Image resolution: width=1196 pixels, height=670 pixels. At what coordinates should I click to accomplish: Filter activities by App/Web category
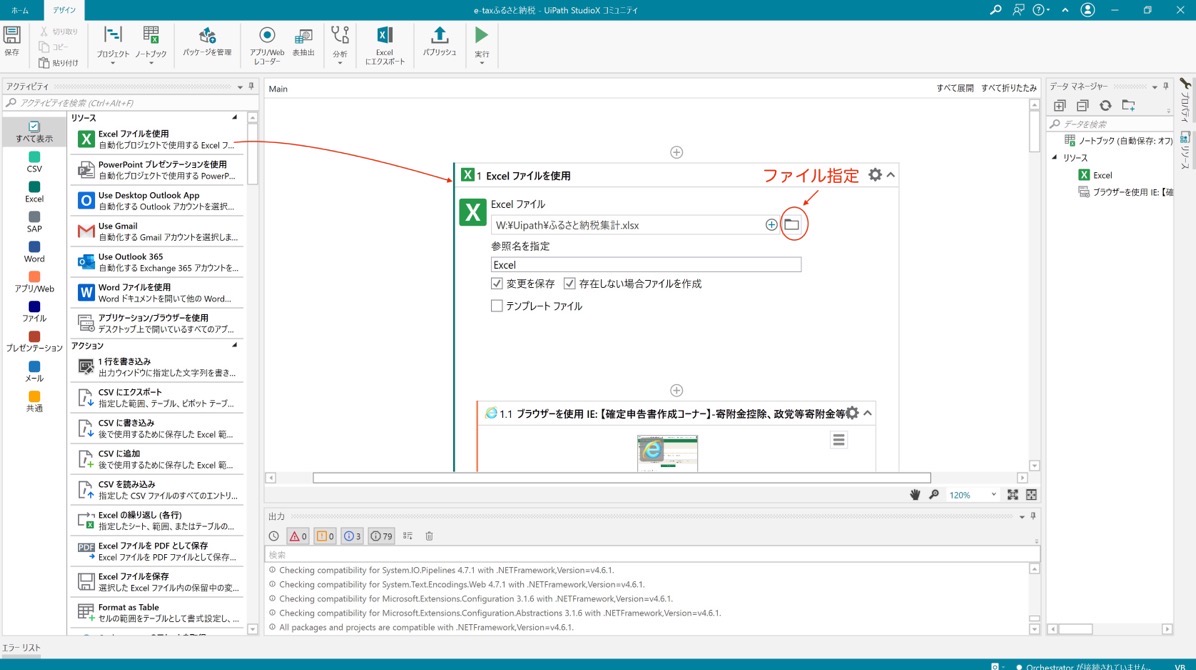tap(34, 282)
